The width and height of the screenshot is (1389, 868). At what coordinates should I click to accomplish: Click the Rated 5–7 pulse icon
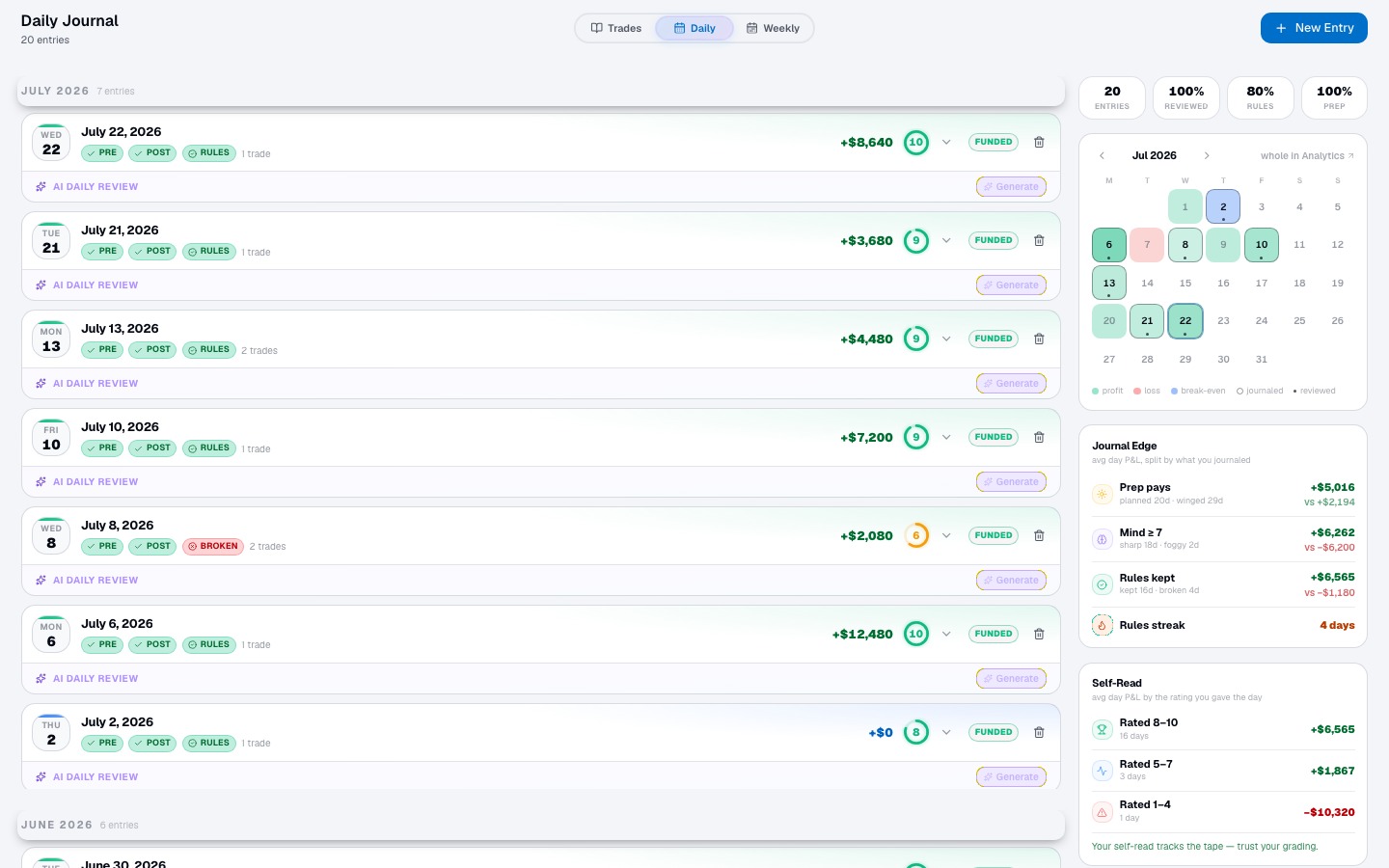click(x=1102, y=771)
